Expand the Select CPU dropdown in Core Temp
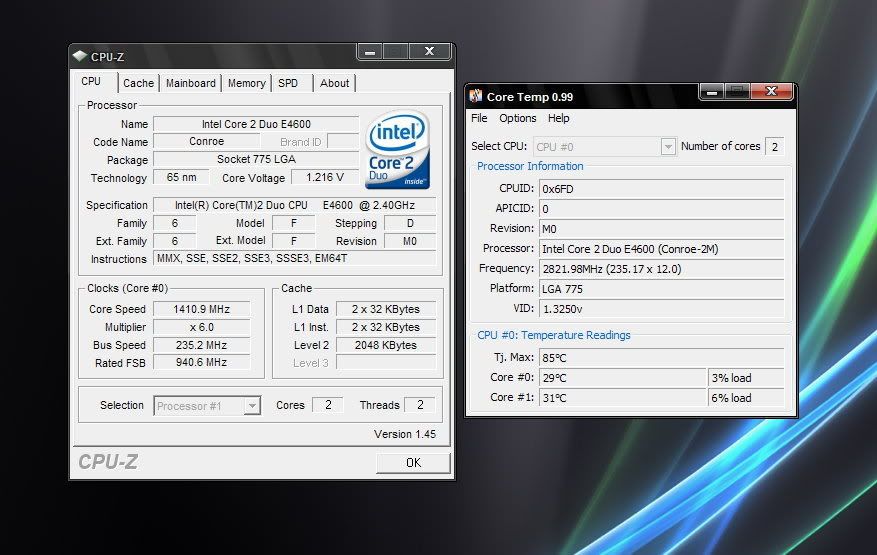Screen dimensions: 877x555 668,147
